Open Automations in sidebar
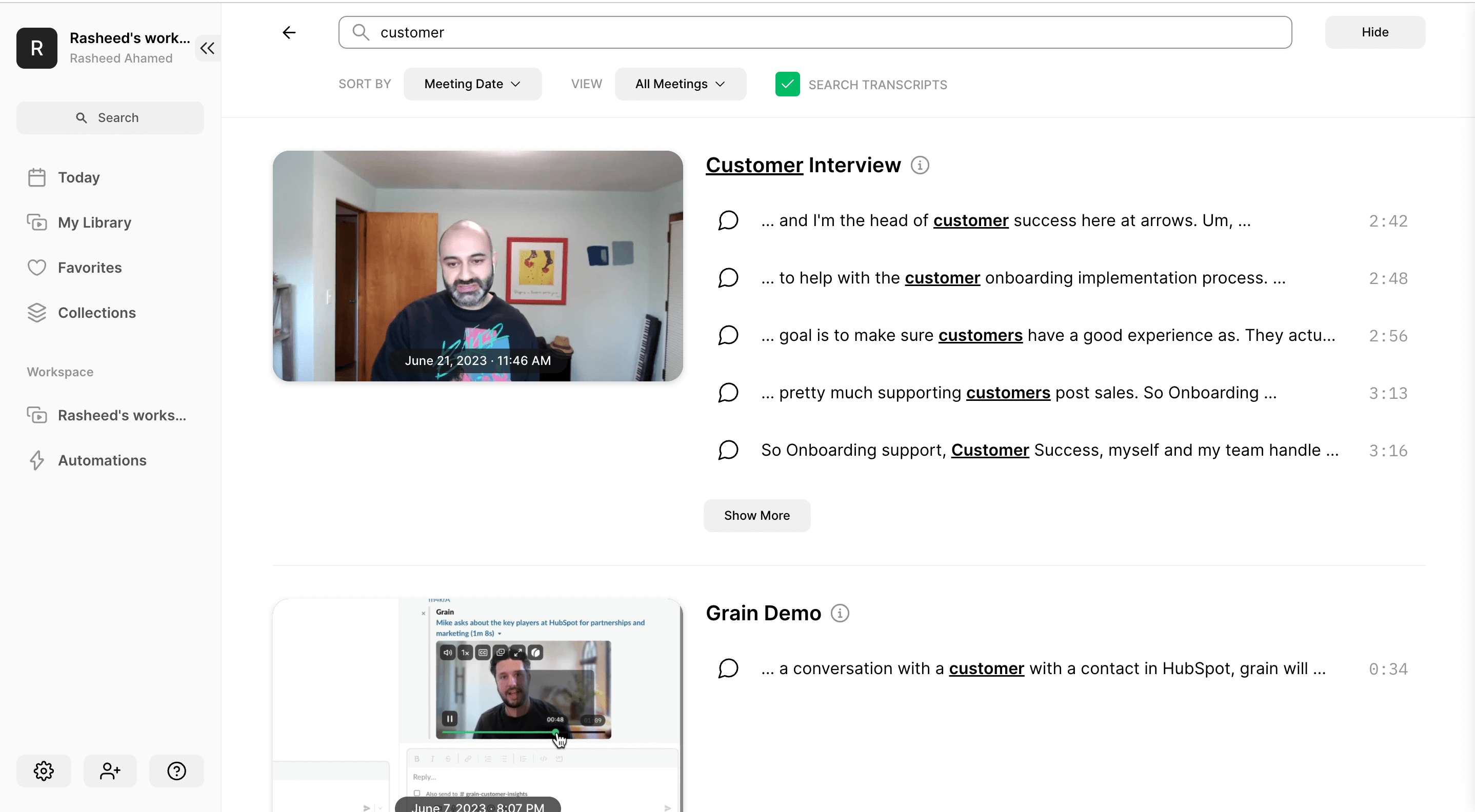This screenshot has height=812, width=1475. [102, 461]
